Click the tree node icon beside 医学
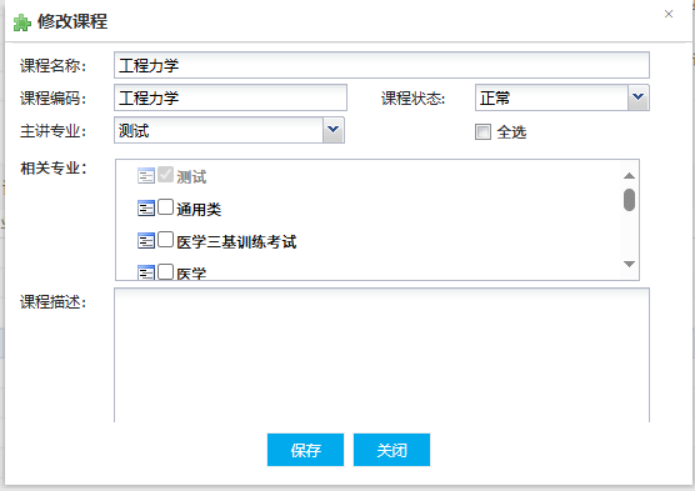 pyautogui.click(x=146, y=271)
